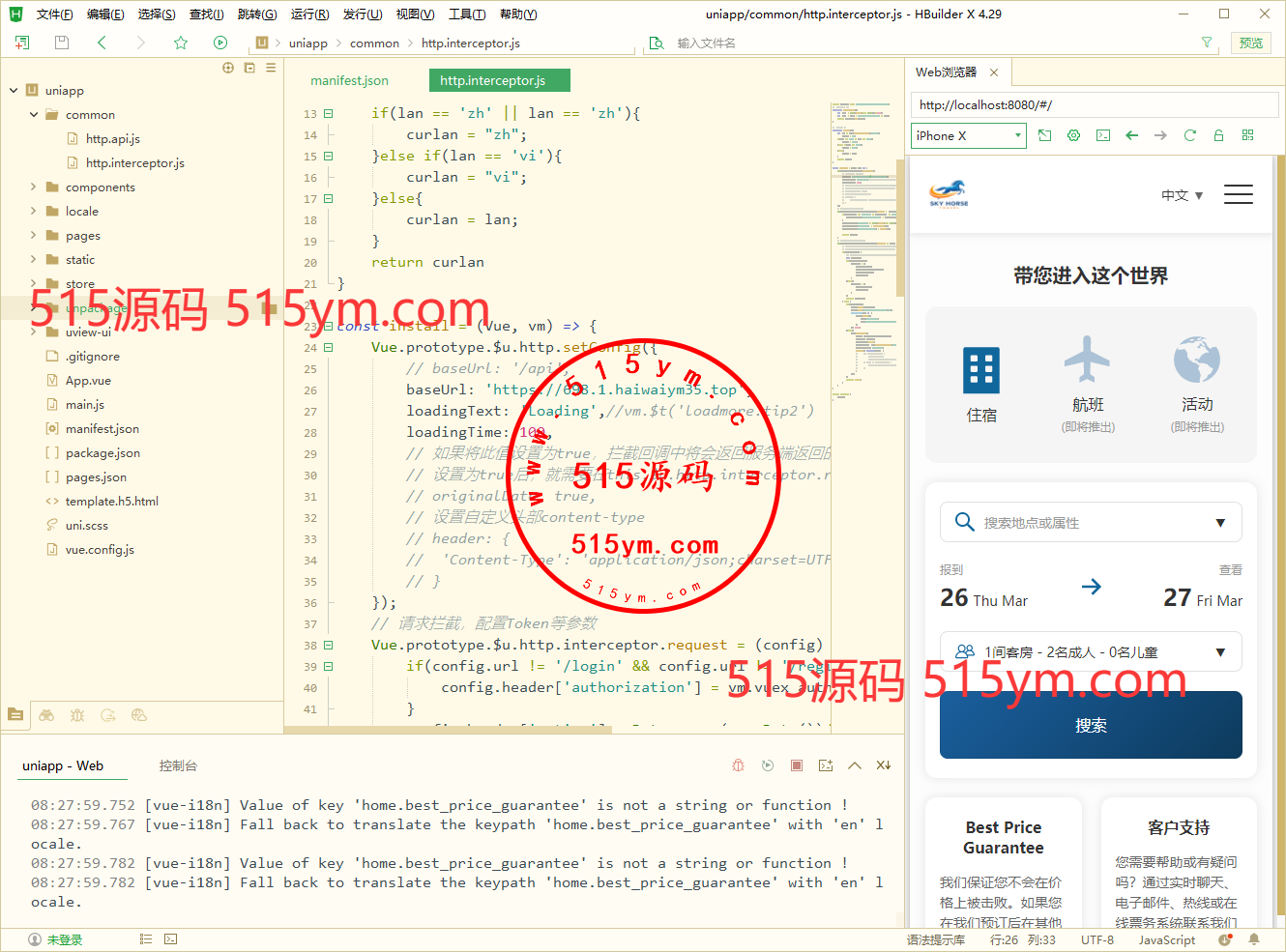The width and height of the screenshot is (1286, 952).
Task: Switch to the manifest.json tab
Action: click(x=349, y=80)
